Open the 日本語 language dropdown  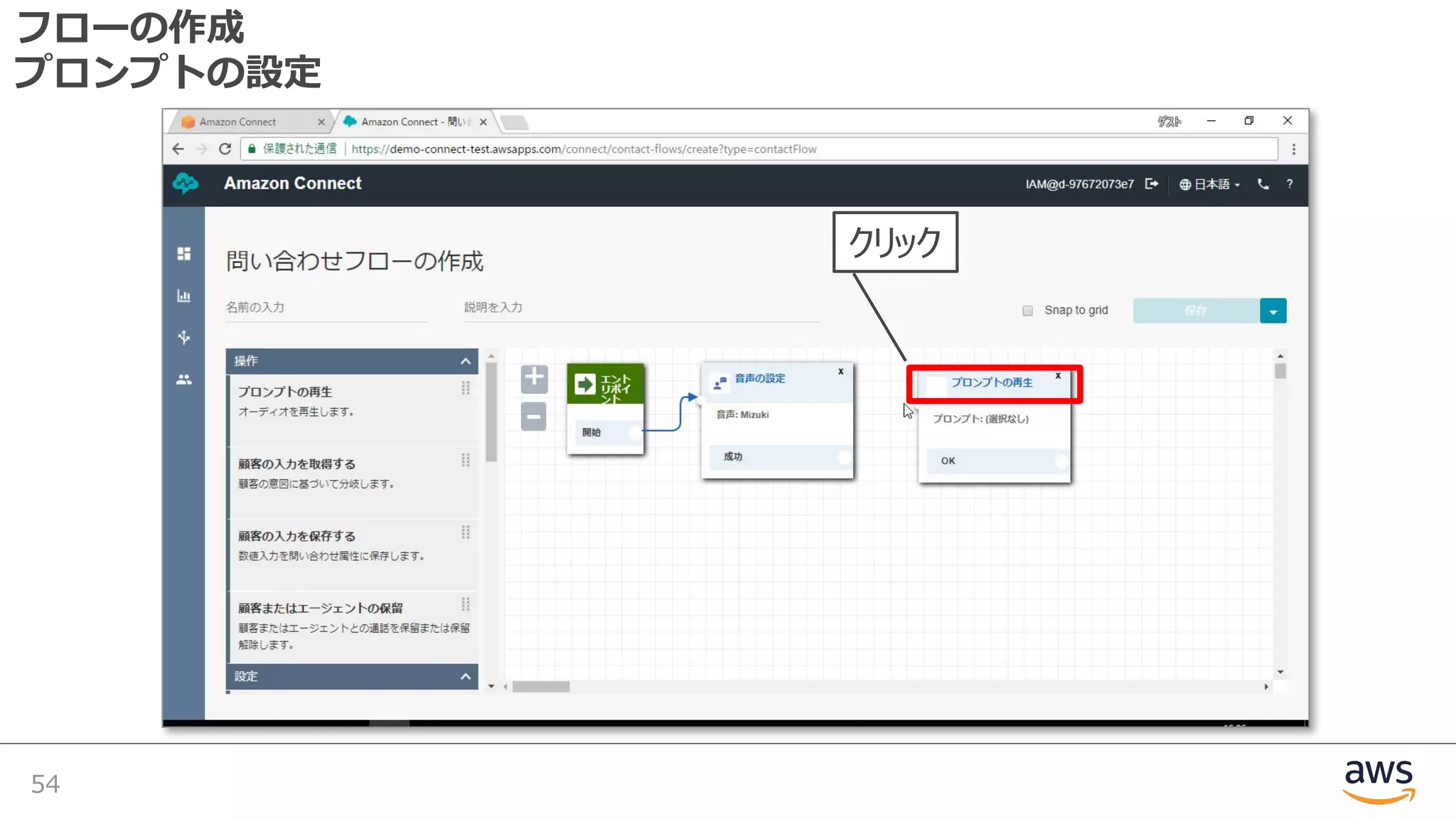pos(1209,184)
